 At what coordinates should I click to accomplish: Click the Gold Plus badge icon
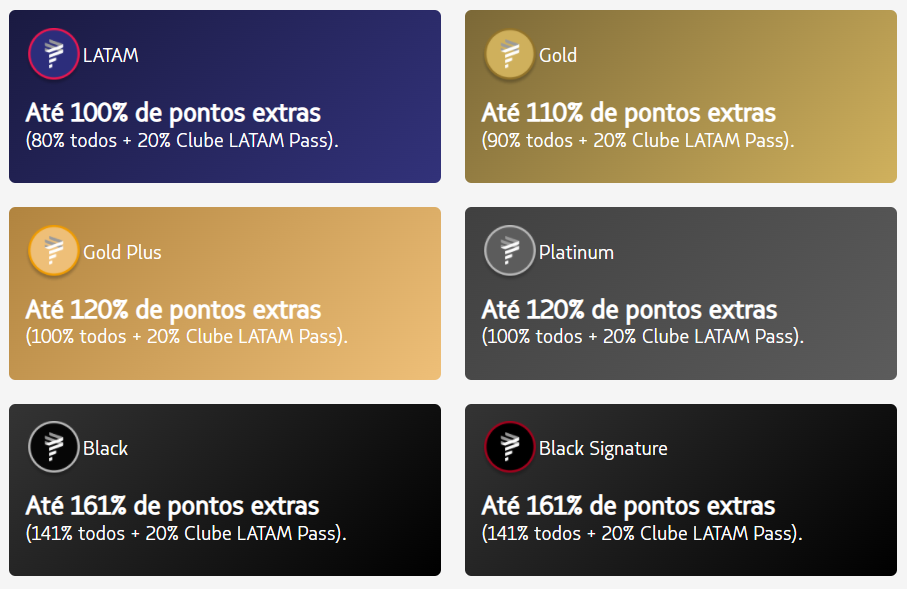[52, 251]
